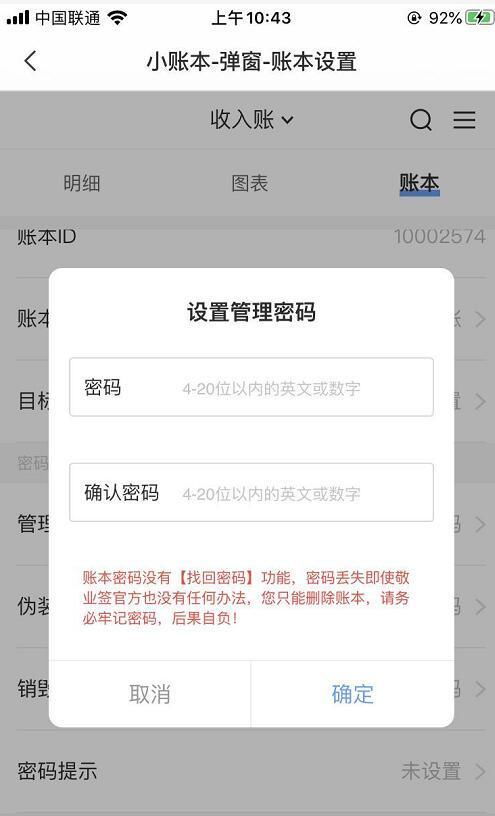
Task: Tap the Wi-Fi icon in status bar
Action: coord(117,18)
